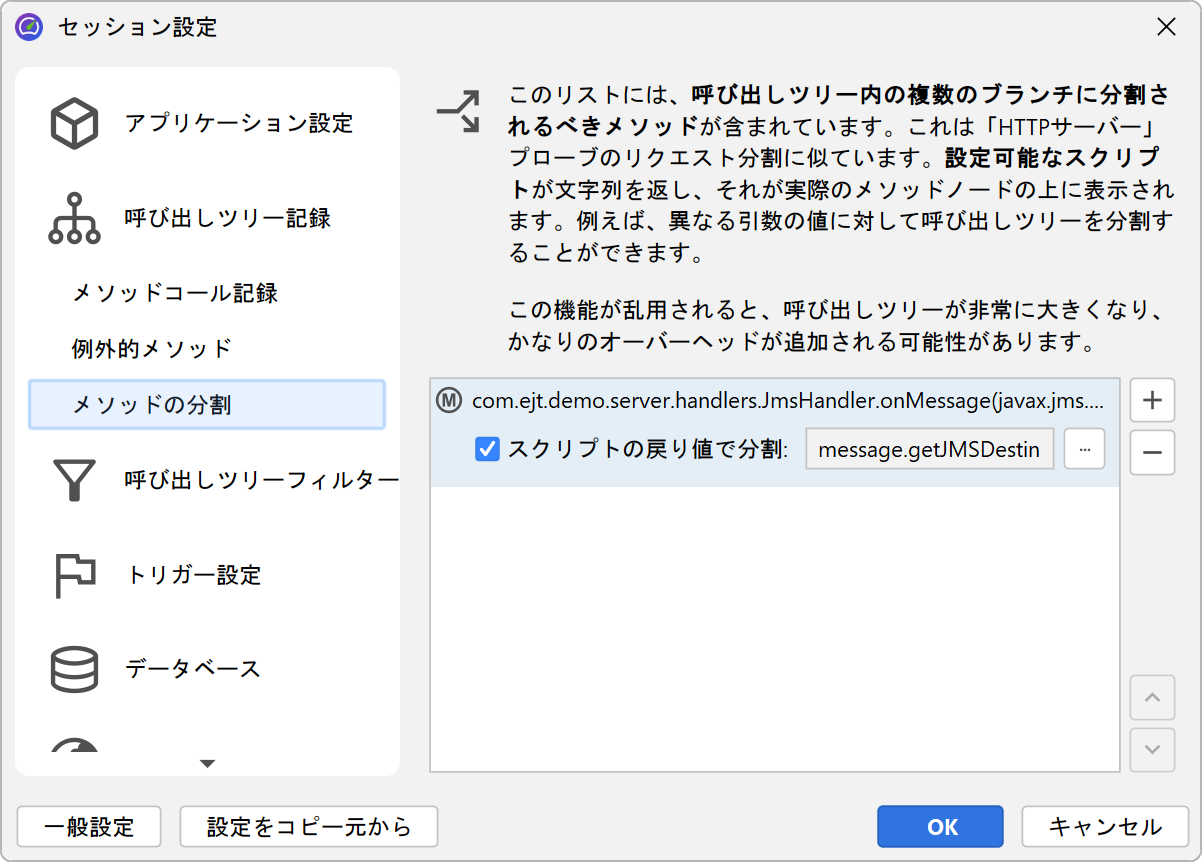Click the message.getJMSDestin script field
Screen dimensions: 1202x862
click(930, 450)
